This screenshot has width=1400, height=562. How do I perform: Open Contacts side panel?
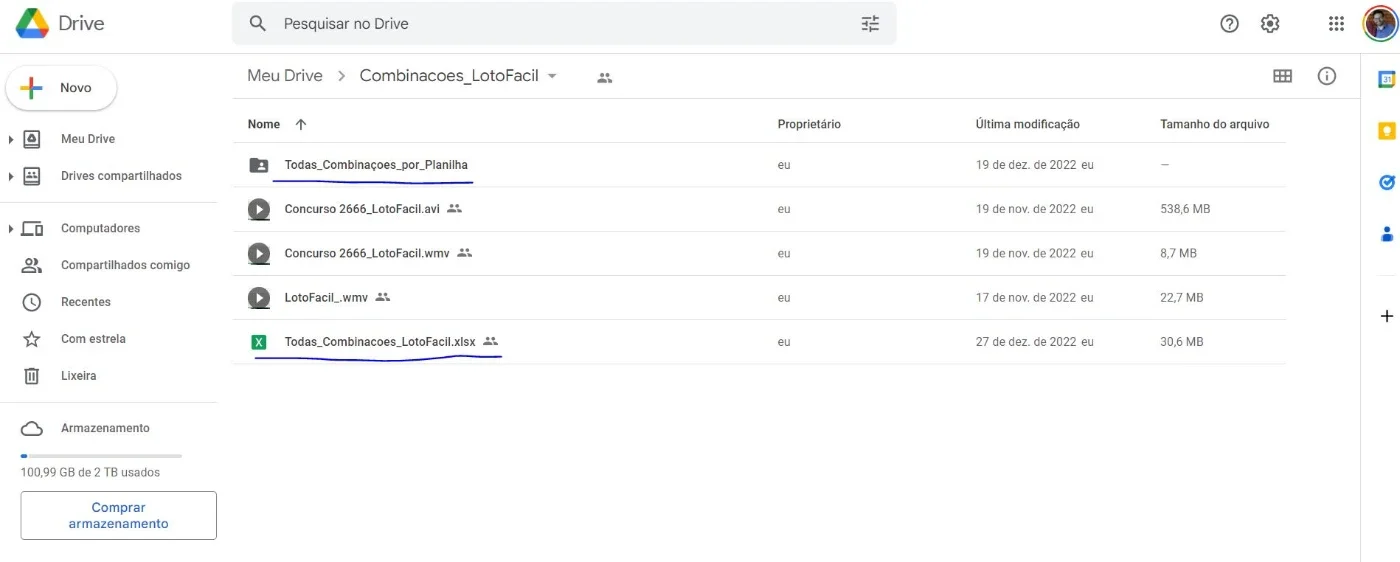point(1387,234)
